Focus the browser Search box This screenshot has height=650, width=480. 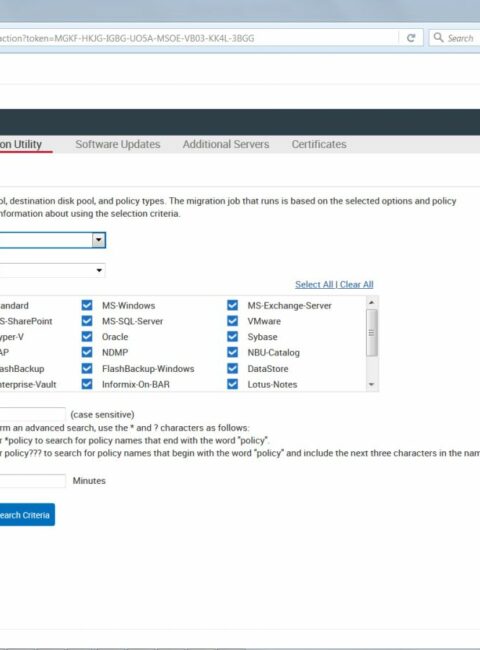(x=455, y=38)
